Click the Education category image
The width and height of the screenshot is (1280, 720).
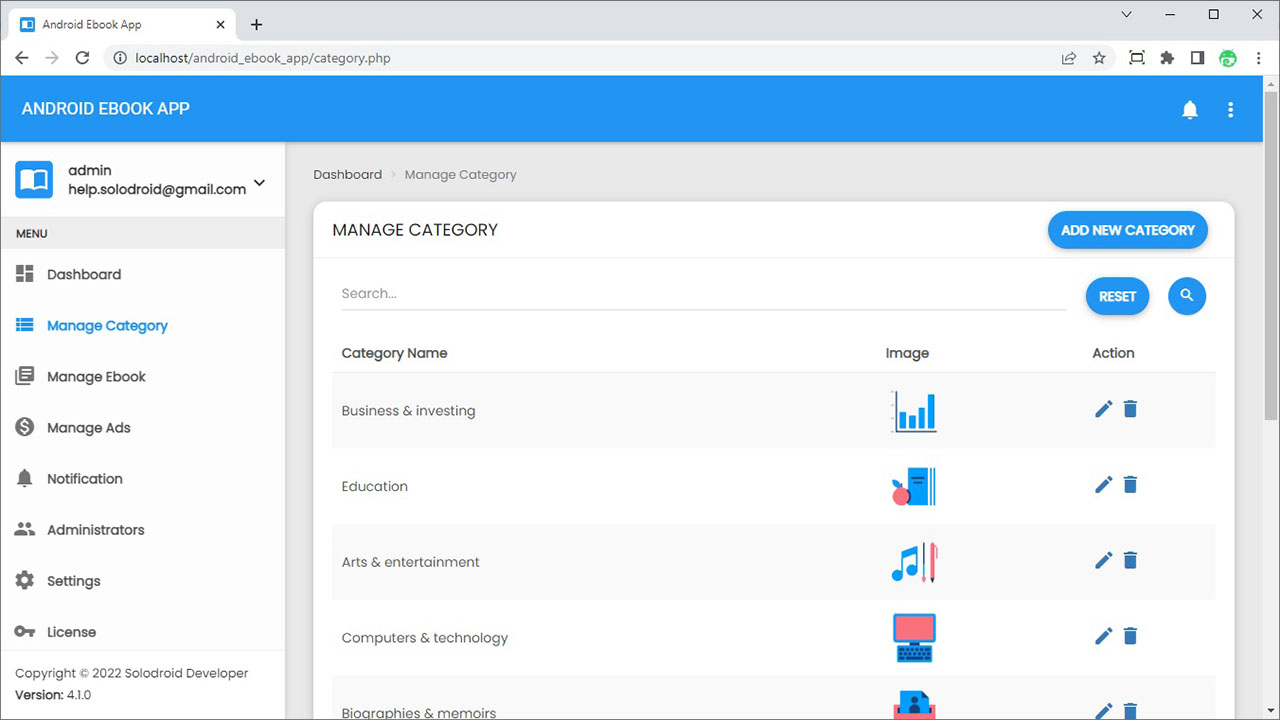(913, 486)
